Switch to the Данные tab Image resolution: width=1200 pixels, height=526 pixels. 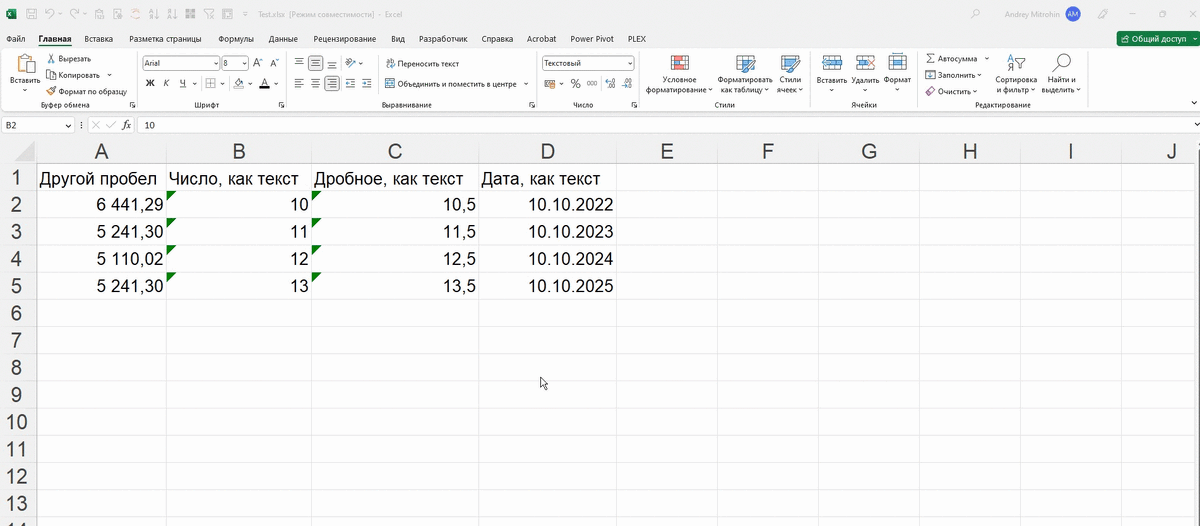(x=284, y=39)
